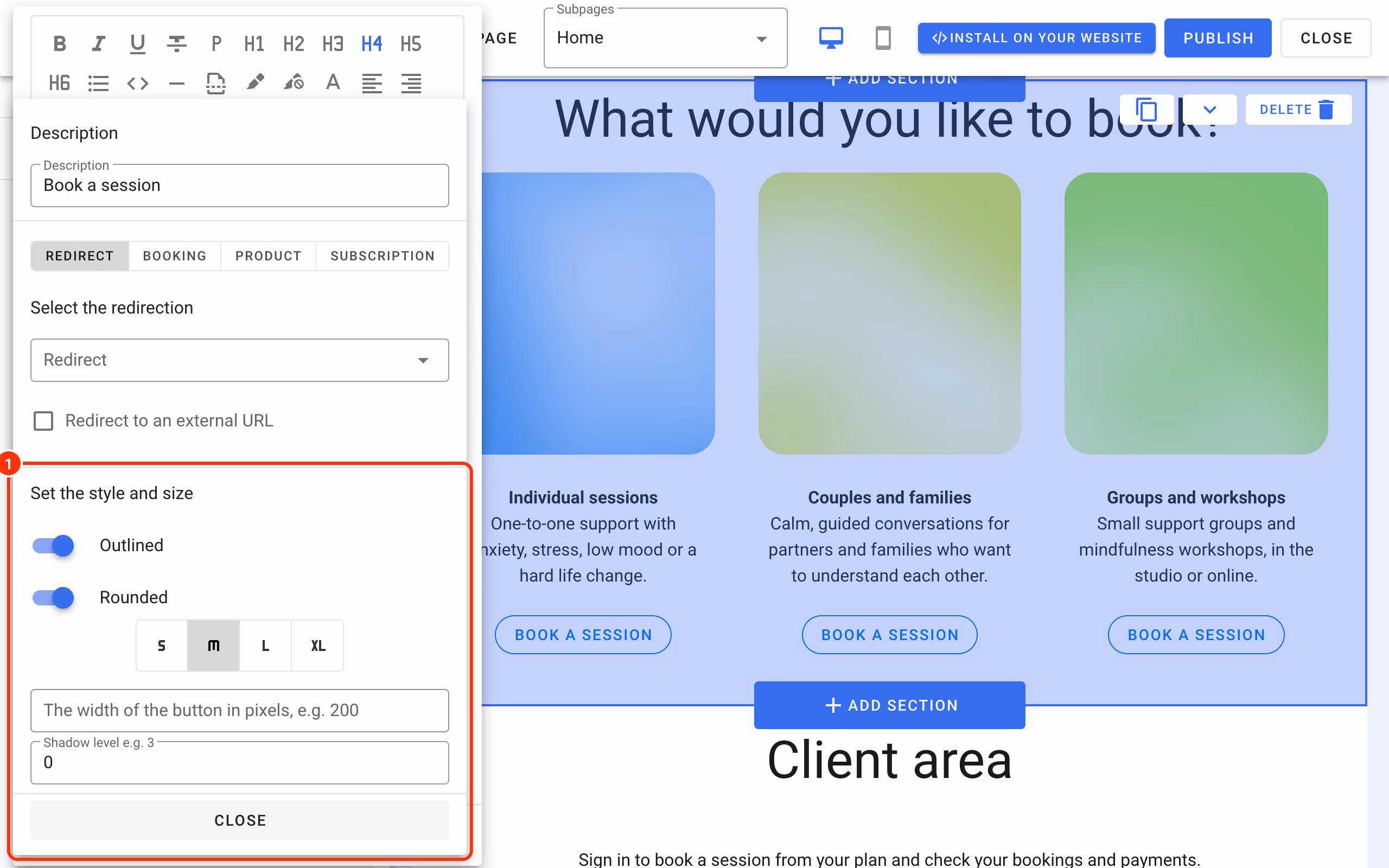1389x868 pixels.
Task: Apply H3 heading style
Action: (x=332, y=43)
